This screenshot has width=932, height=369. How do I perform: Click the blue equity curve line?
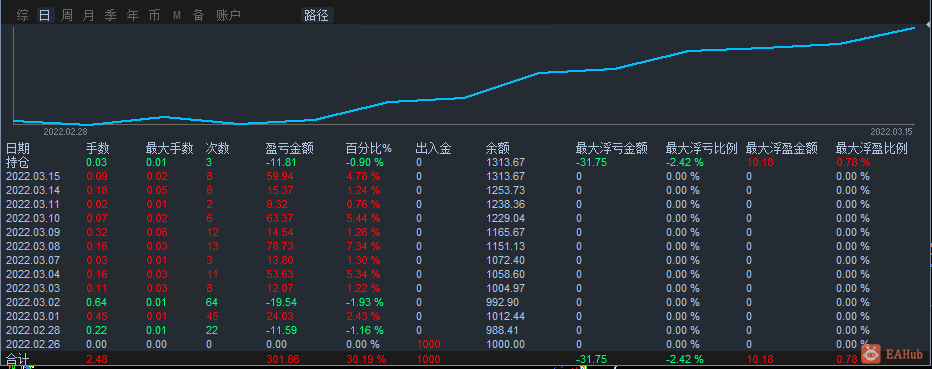pyautogui.click(x=464, y=97)
